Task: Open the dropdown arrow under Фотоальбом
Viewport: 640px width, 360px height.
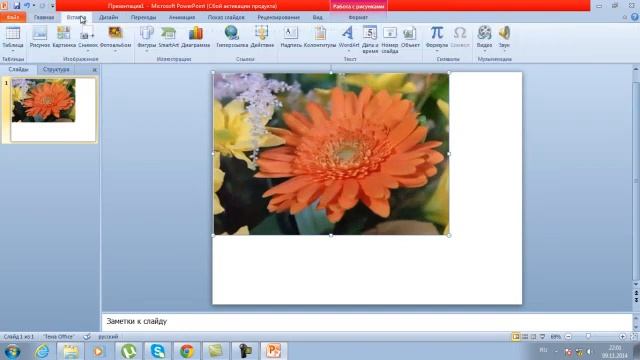Action: (x=116, y=51)
